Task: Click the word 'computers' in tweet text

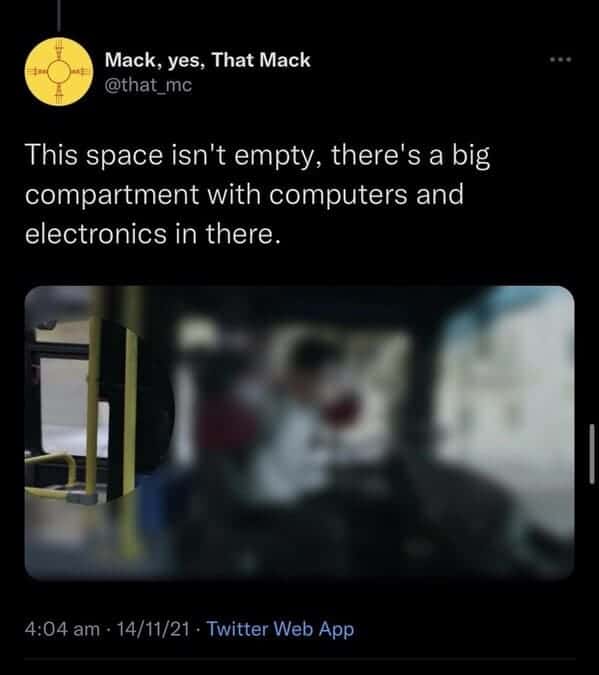Action: coord(338,195)
